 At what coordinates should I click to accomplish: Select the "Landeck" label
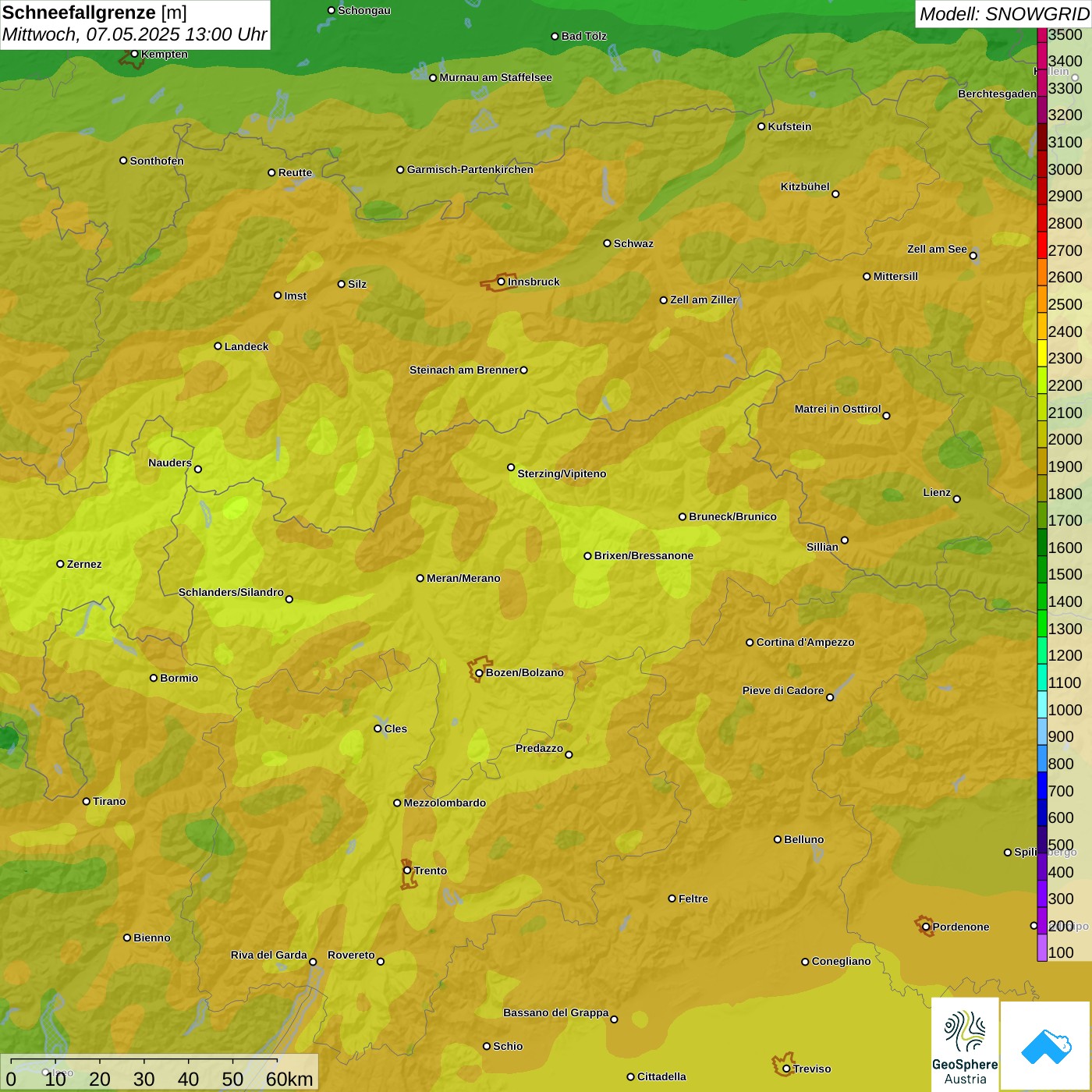(246, 346)
